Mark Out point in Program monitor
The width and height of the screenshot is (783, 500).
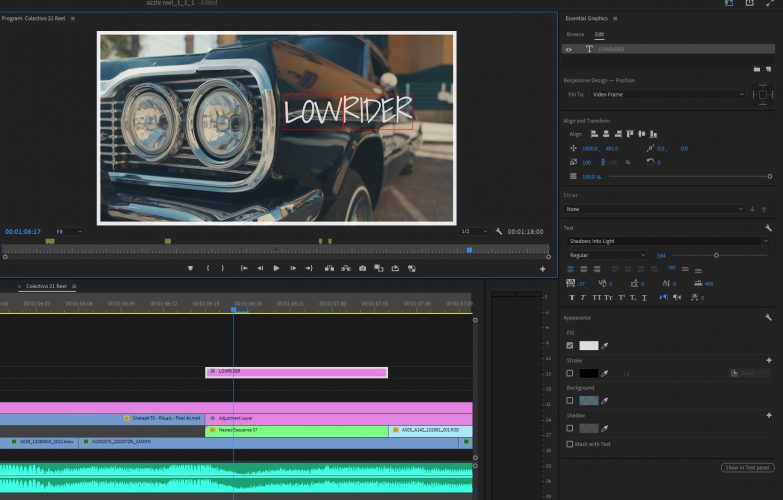pos(223,268)
